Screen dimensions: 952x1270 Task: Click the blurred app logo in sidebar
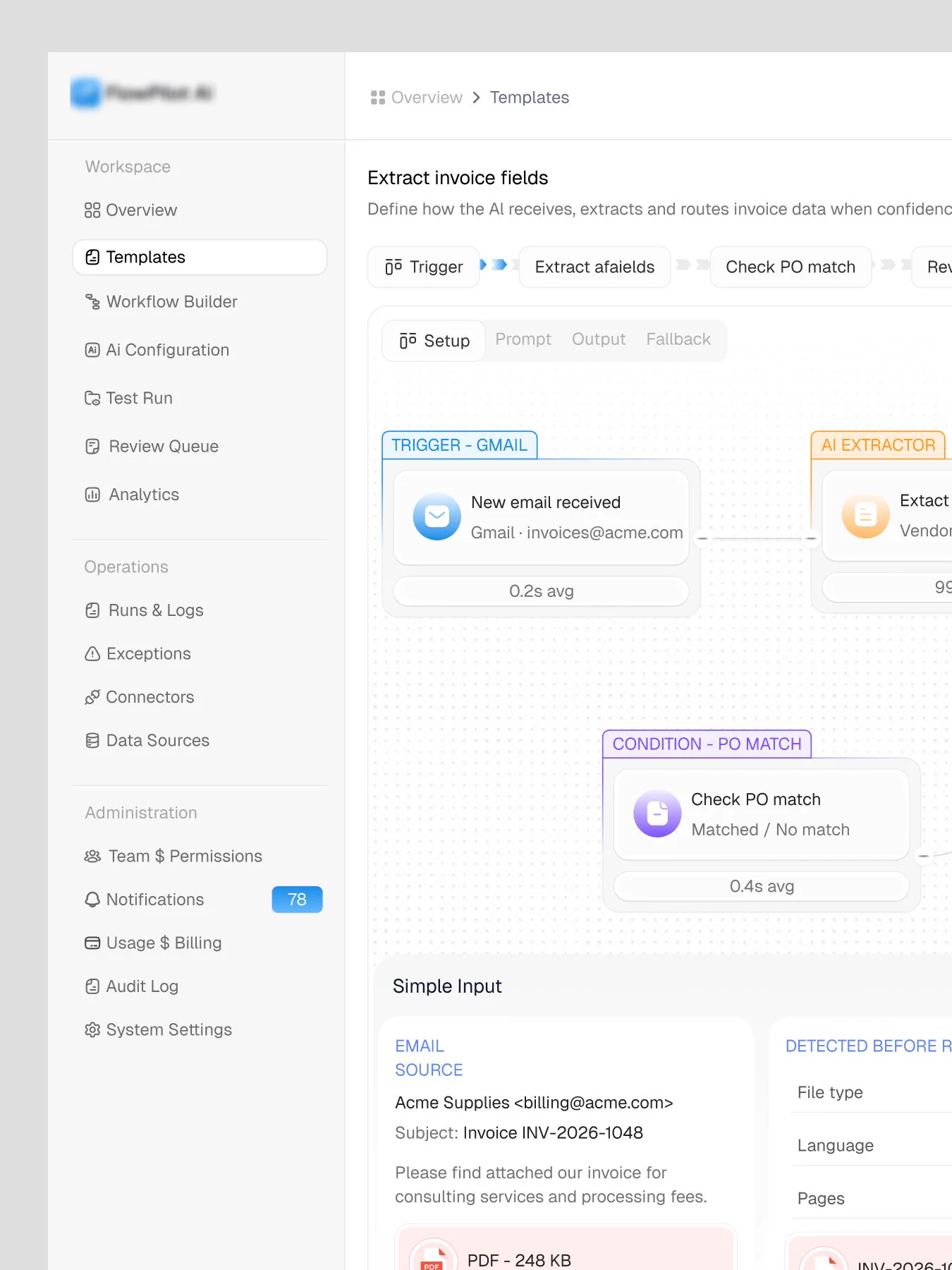[142, 93]
